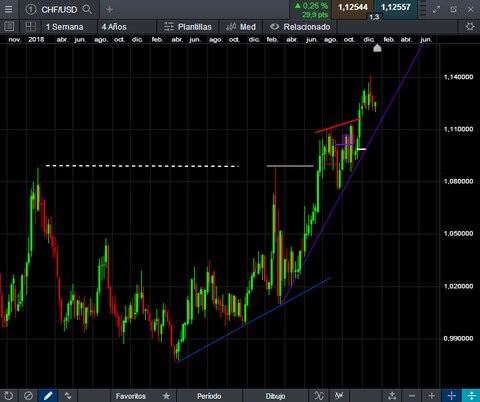Screen dimensions: 480x402
Task: Toggle the crosshair cursor button
Action: tap(451, 396)
